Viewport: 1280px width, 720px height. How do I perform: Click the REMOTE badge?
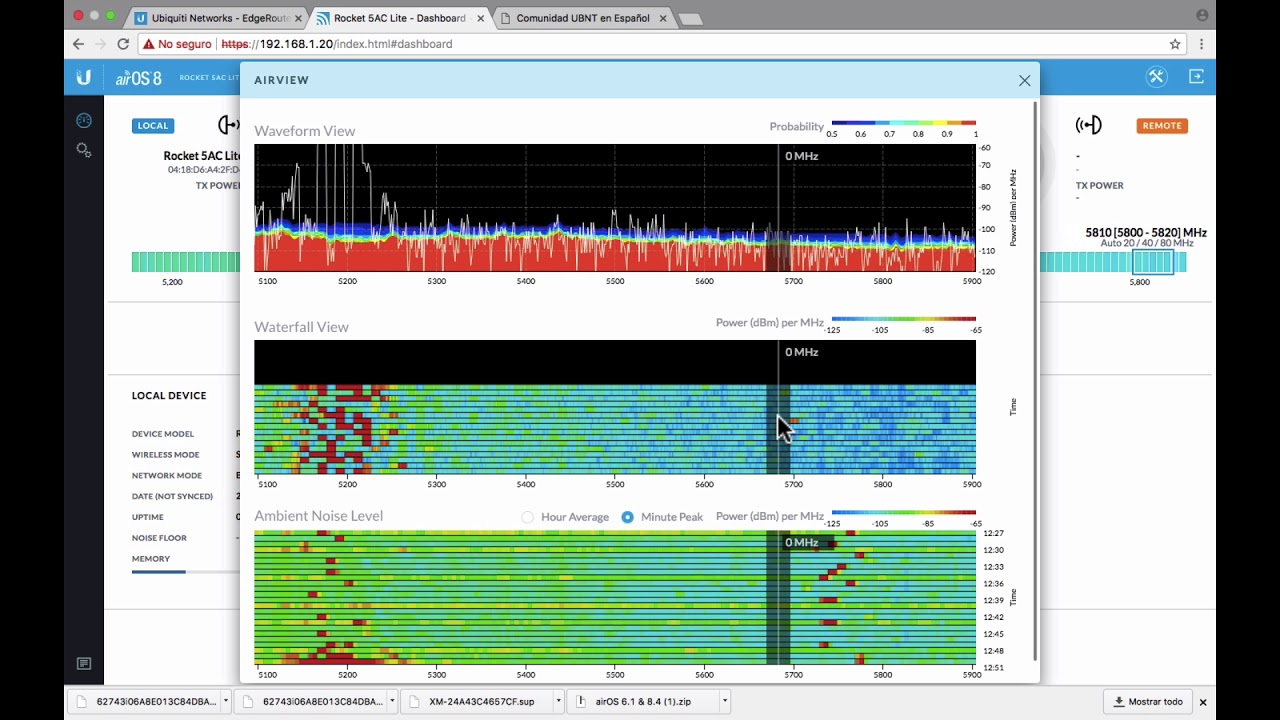(1162, 125)
